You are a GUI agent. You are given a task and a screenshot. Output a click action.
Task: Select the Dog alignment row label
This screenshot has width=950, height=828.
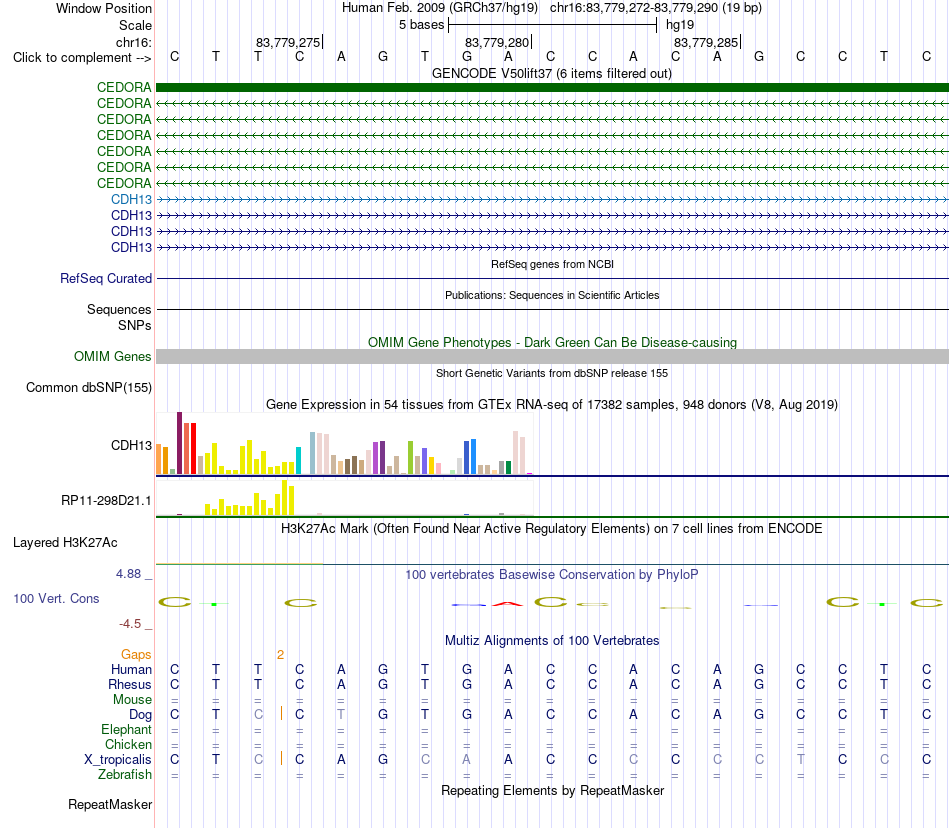tap(141, 715)
